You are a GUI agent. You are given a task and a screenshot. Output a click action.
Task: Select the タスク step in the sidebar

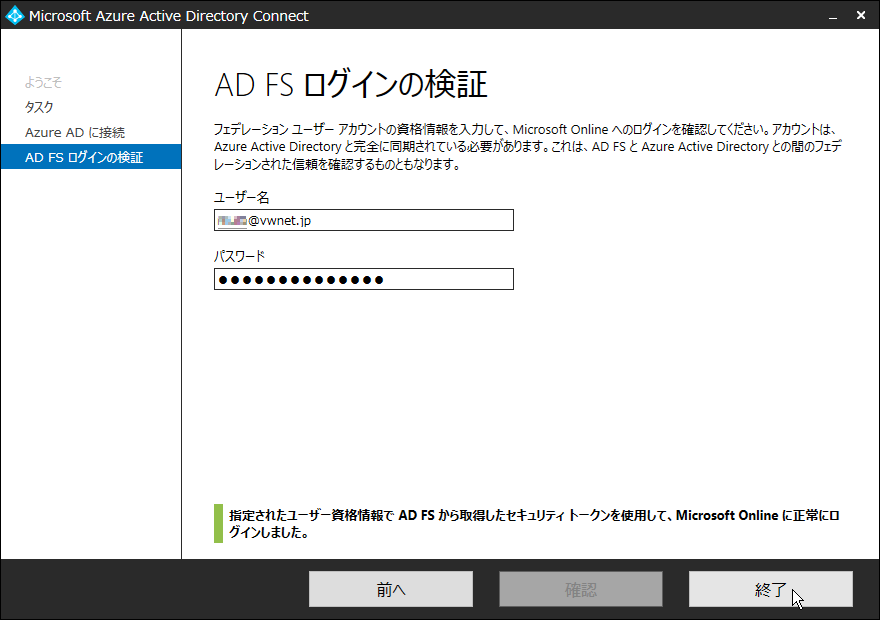[x=39, y=107]
